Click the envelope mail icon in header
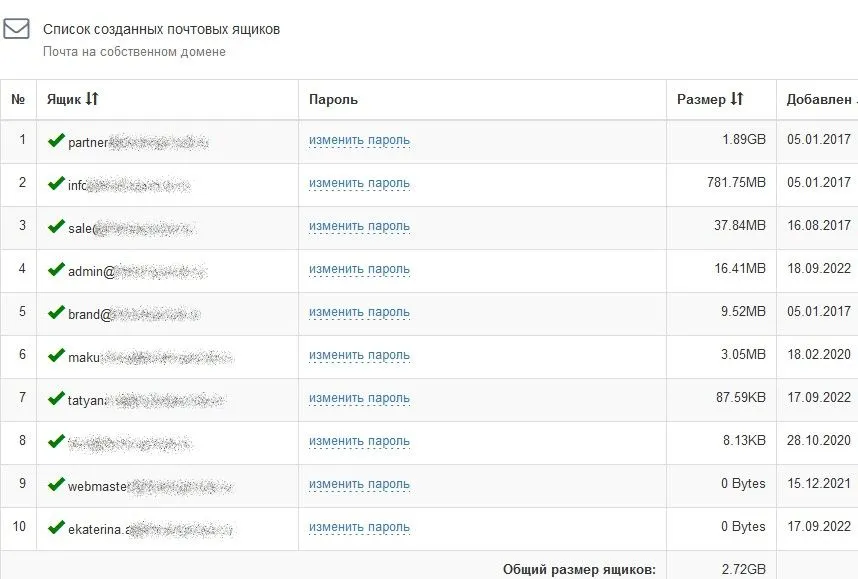The image size is (858, 579). (16, 29)
